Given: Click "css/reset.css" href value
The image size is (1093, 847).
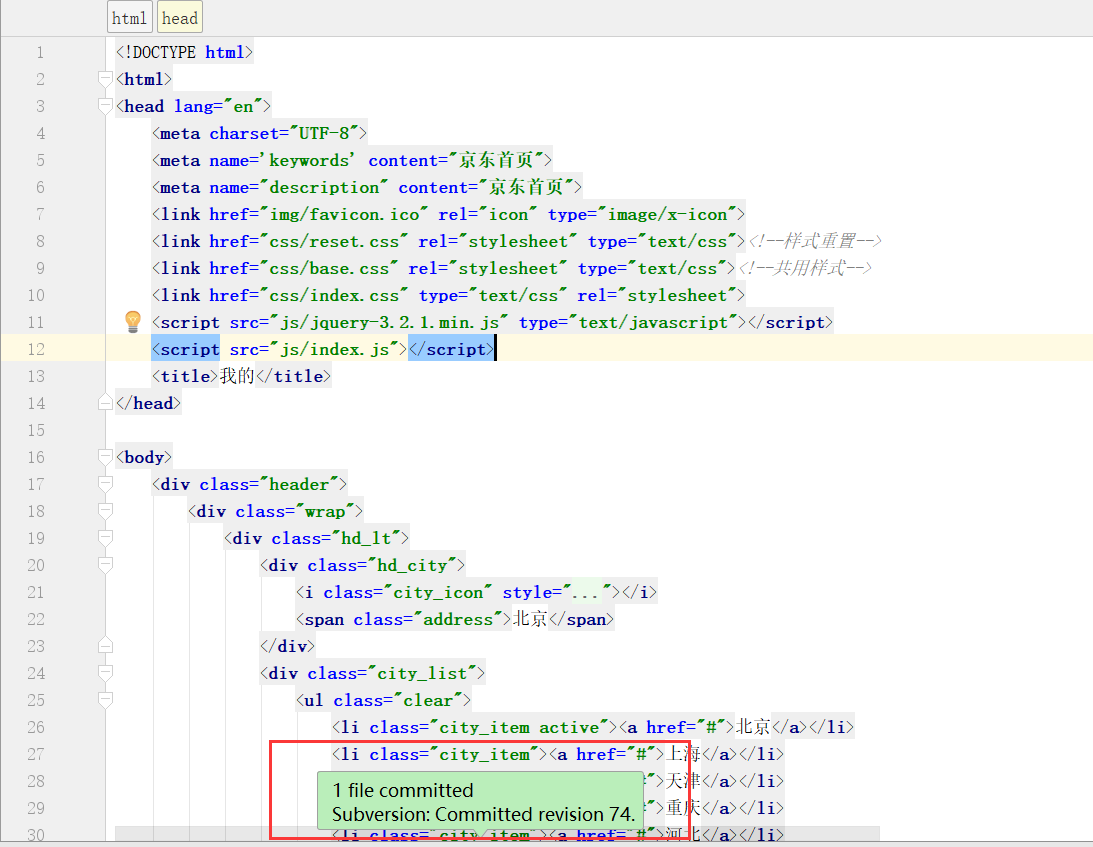Looking at the screenshot, I should [334, 241].
